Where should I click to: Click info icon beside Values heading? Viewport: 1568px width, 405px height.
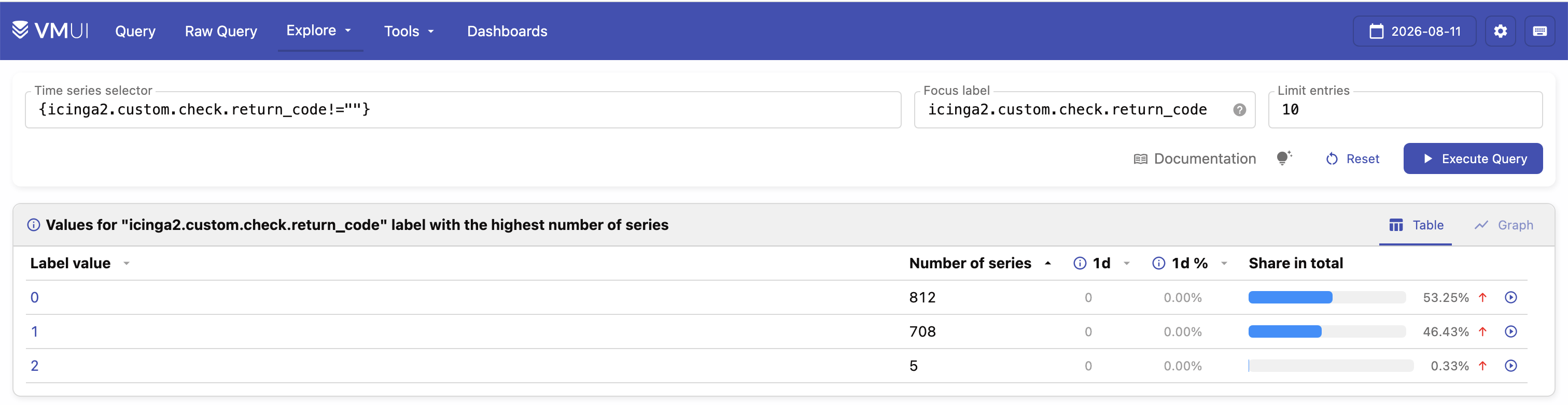34,225
